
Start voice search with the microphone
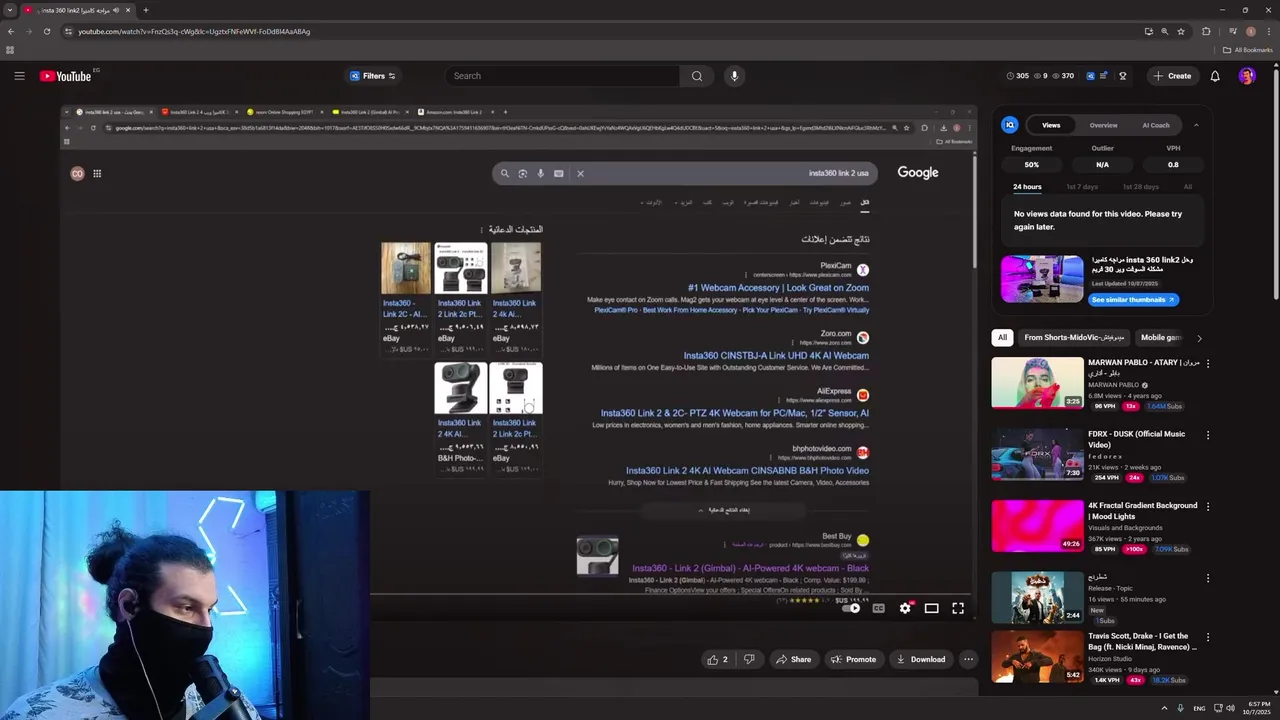tap(734, 76)
